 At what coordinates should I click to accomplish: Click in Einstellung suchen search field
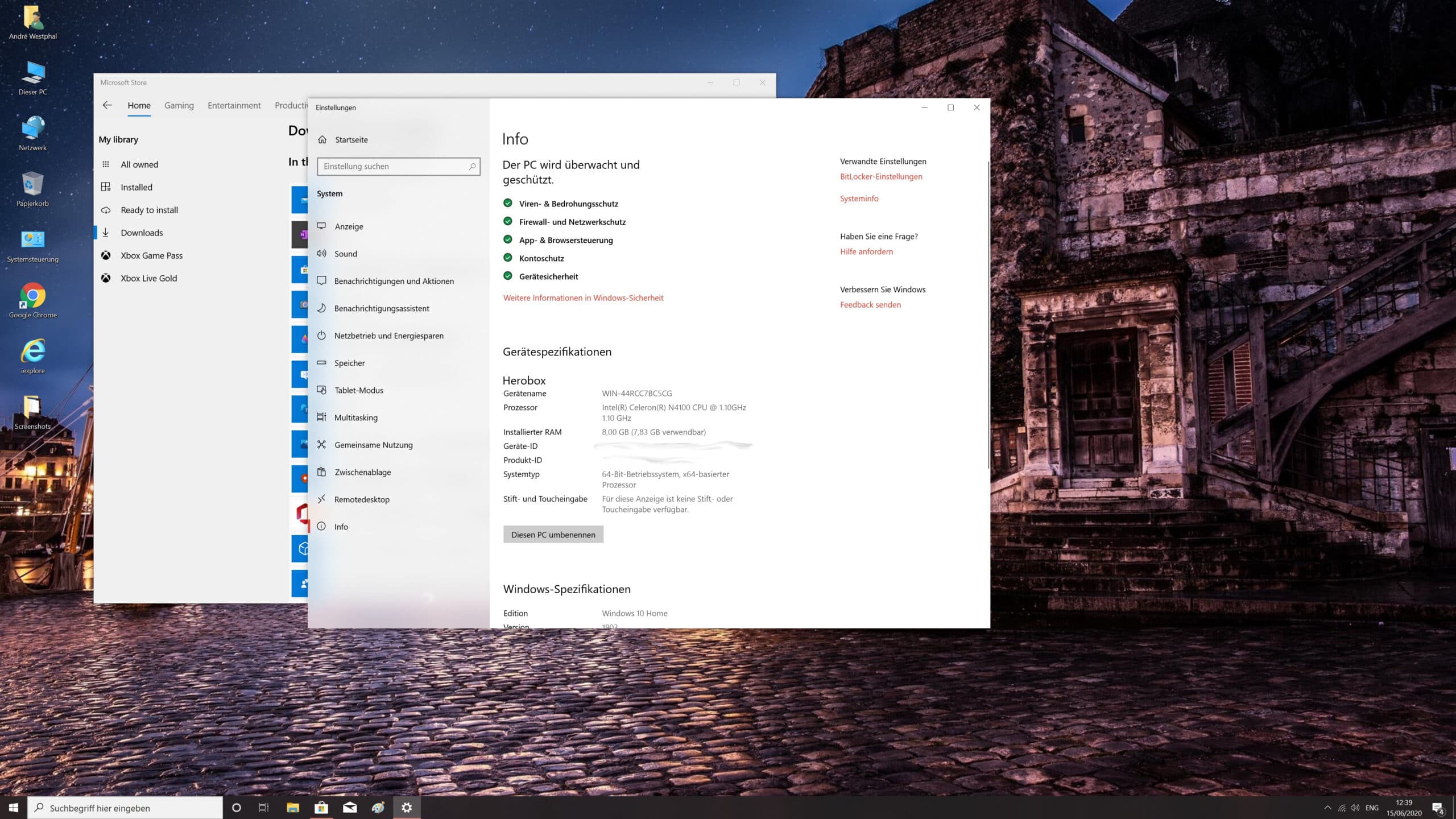[398, 166]
